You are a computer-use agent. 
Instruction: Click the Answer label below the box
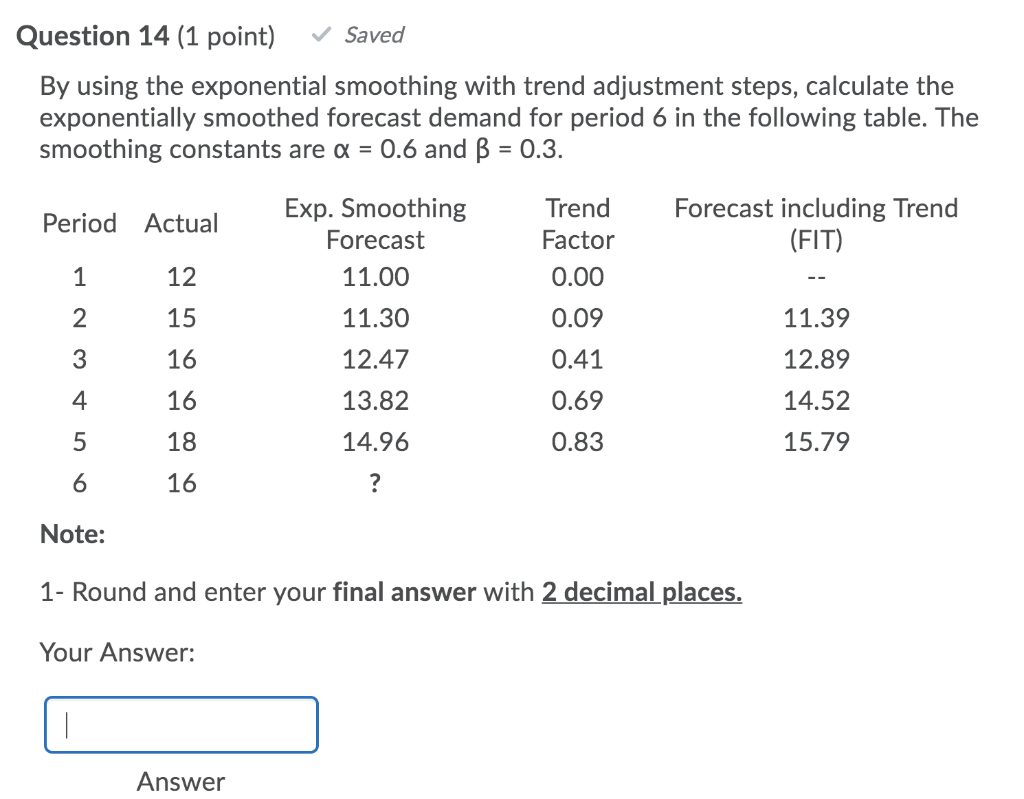[180, 781]
